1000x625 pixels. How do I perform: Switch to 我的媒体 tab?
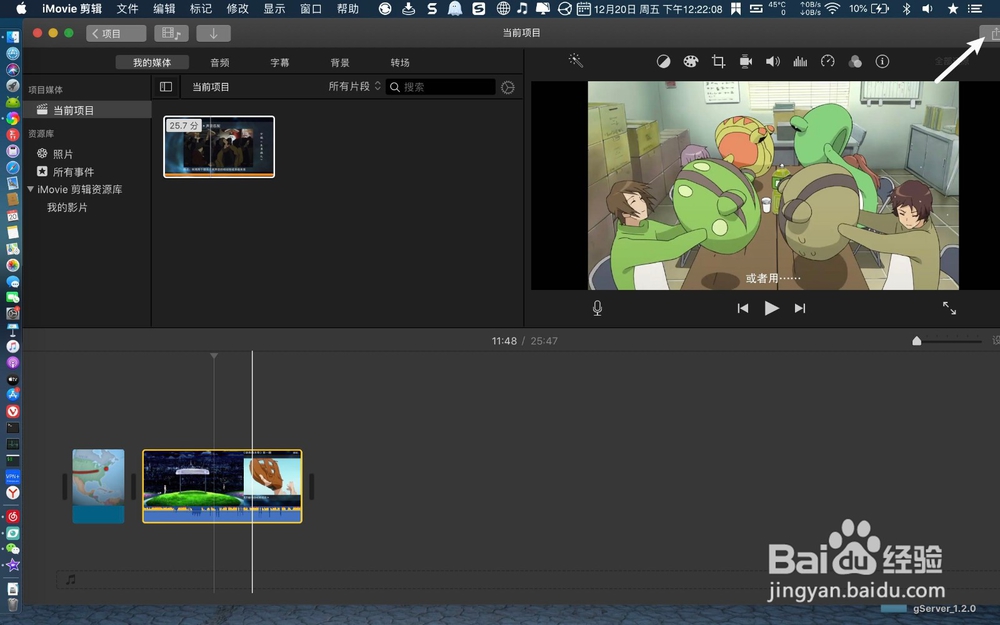152,62
